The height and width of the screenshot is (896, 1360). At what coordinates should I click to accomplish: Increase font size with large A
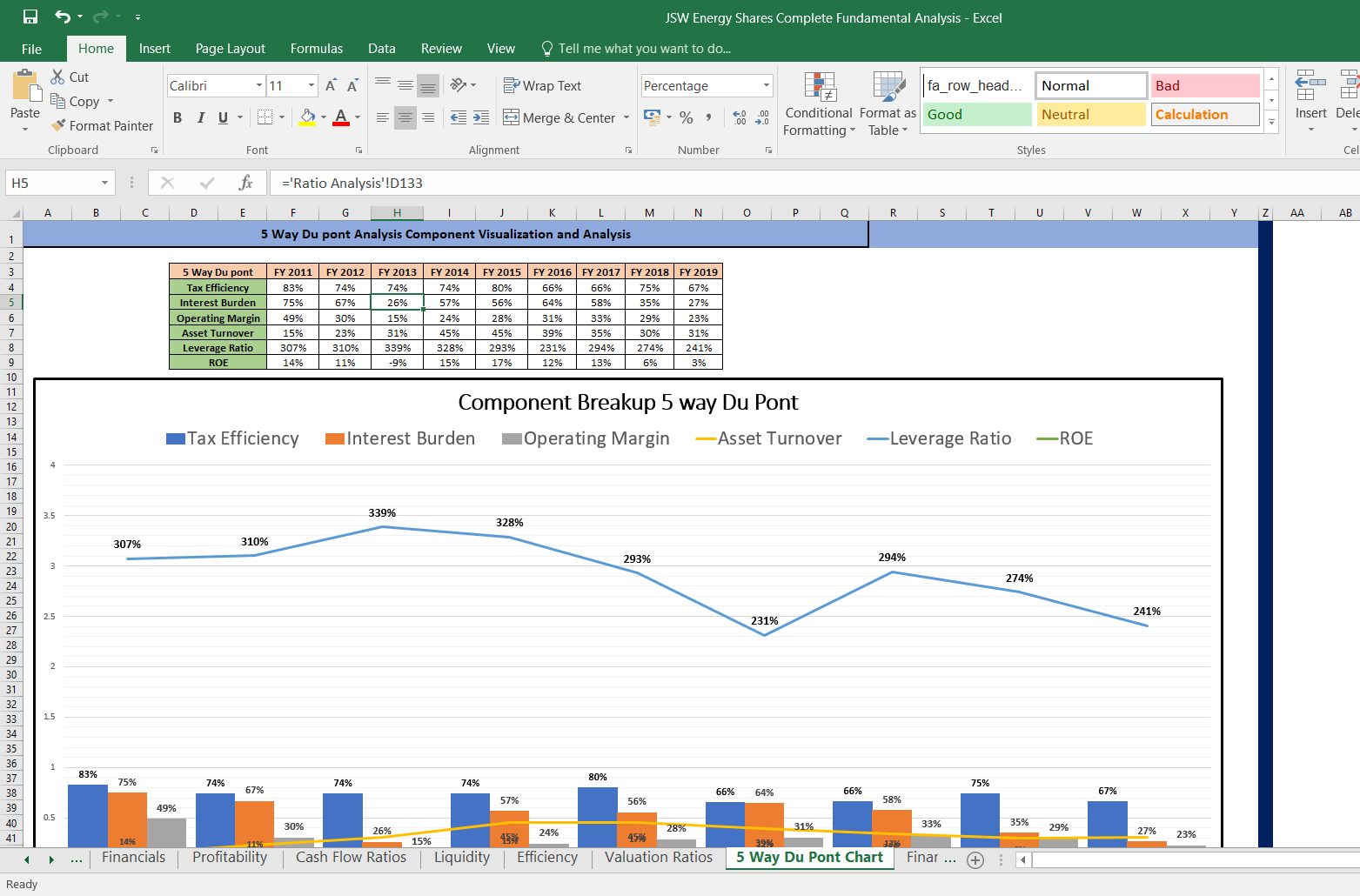[x=331, y=85]
